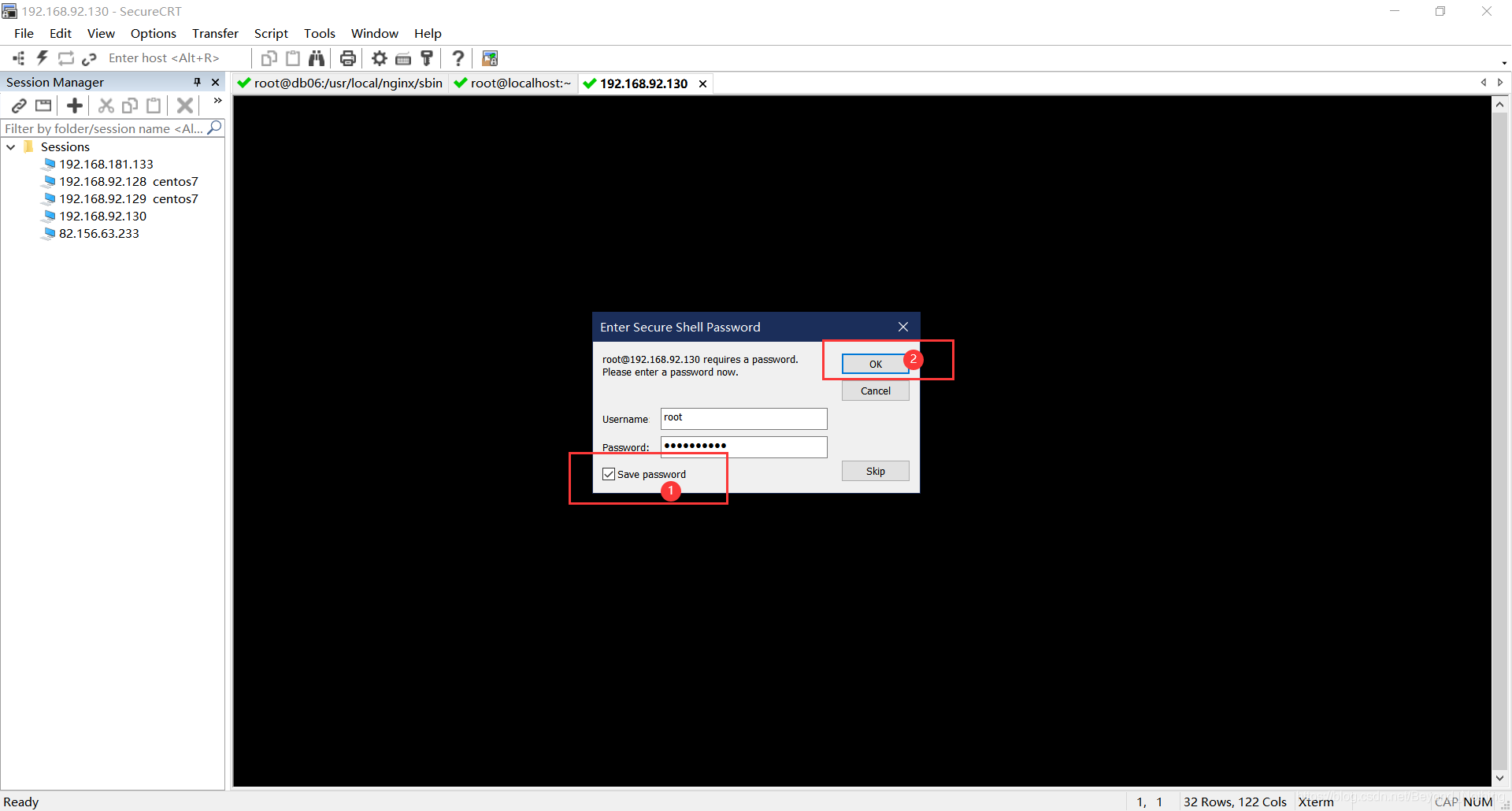
Task: Click terminal scrollbar up arrow
Action: (x=1499, y=104)
